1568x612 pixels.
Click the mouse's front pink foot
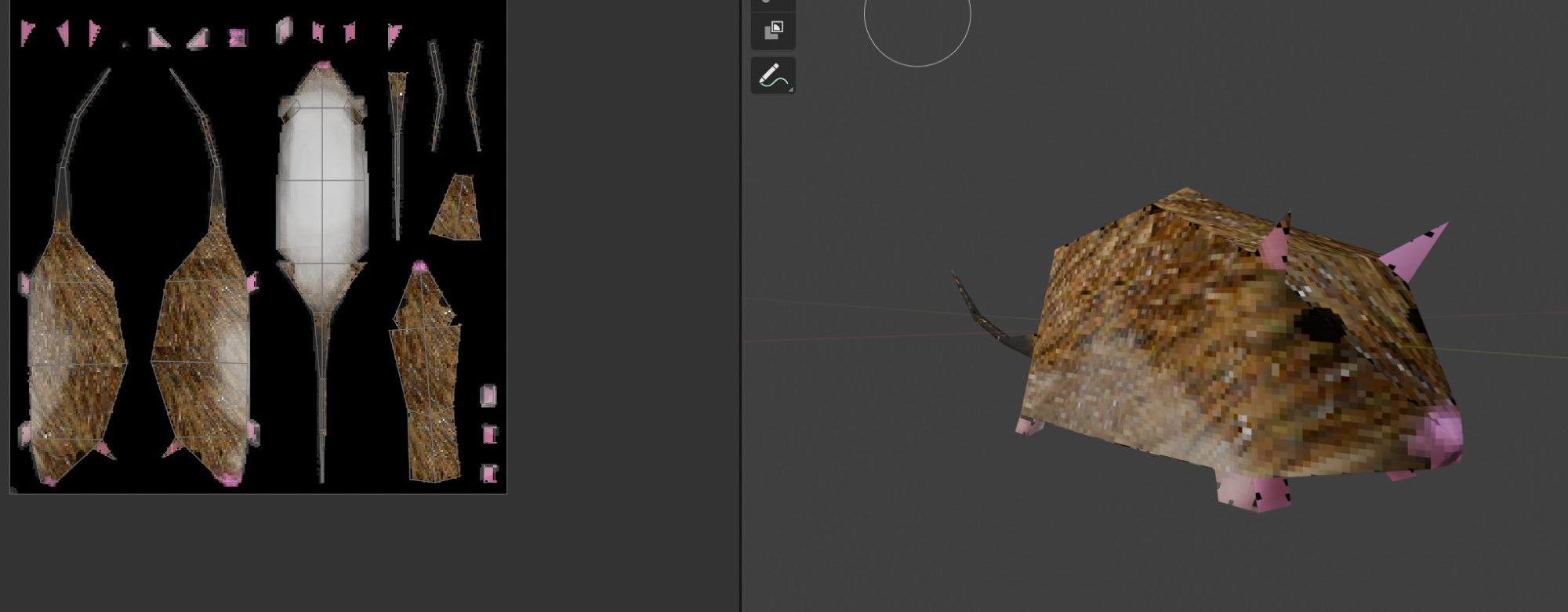click(1254, 491)
